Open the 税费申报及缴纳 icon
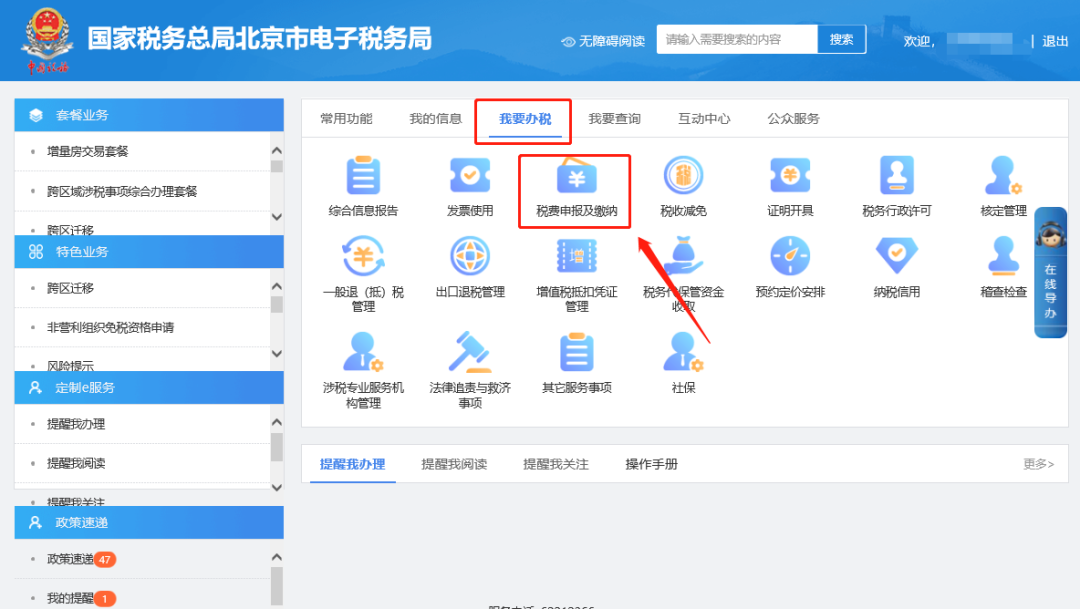The height and width of the screenshot is (609, 1080). coord(576,179)
